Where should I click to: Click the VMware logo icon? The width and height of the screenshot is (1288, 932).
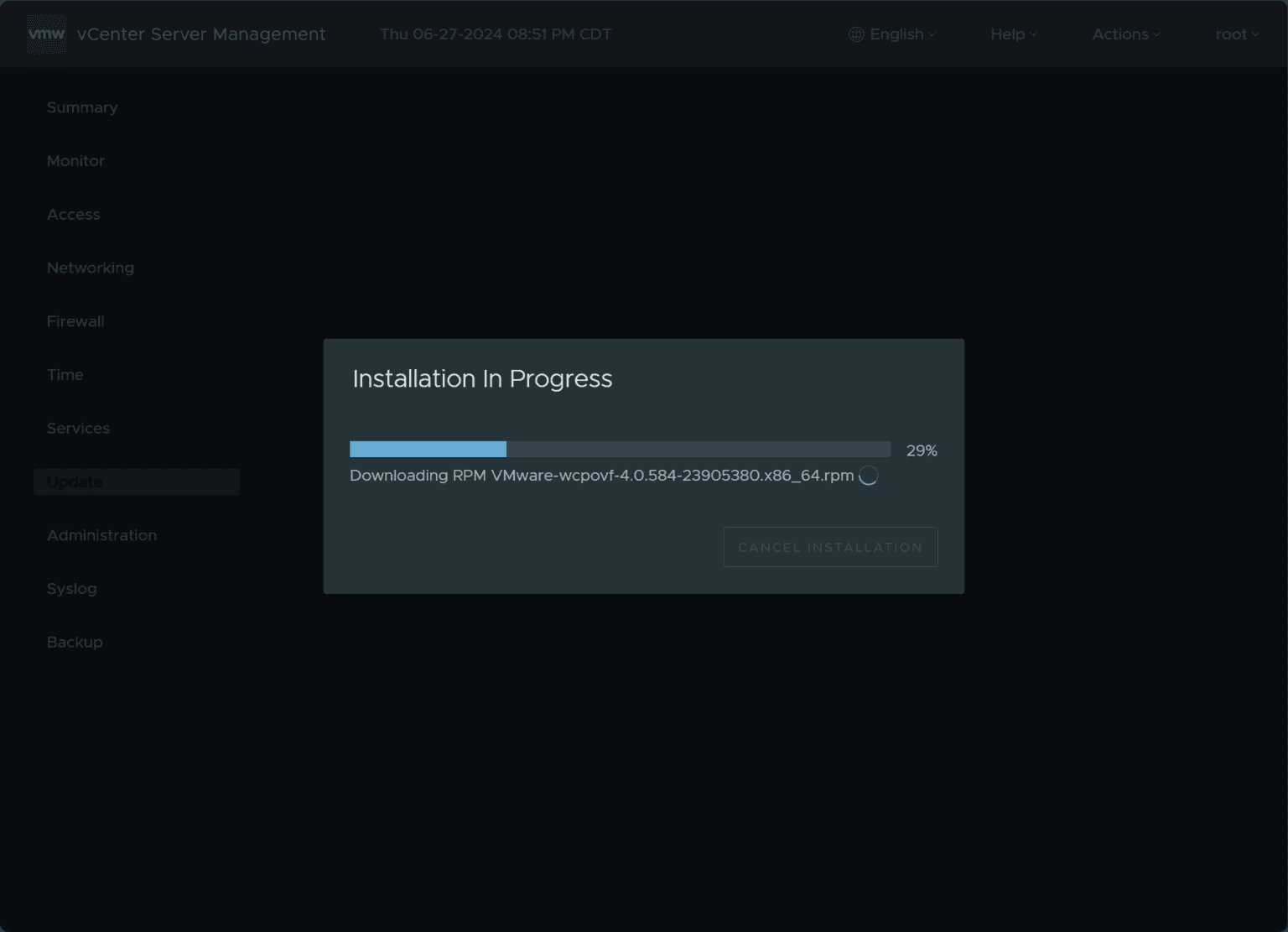point(46,34)
